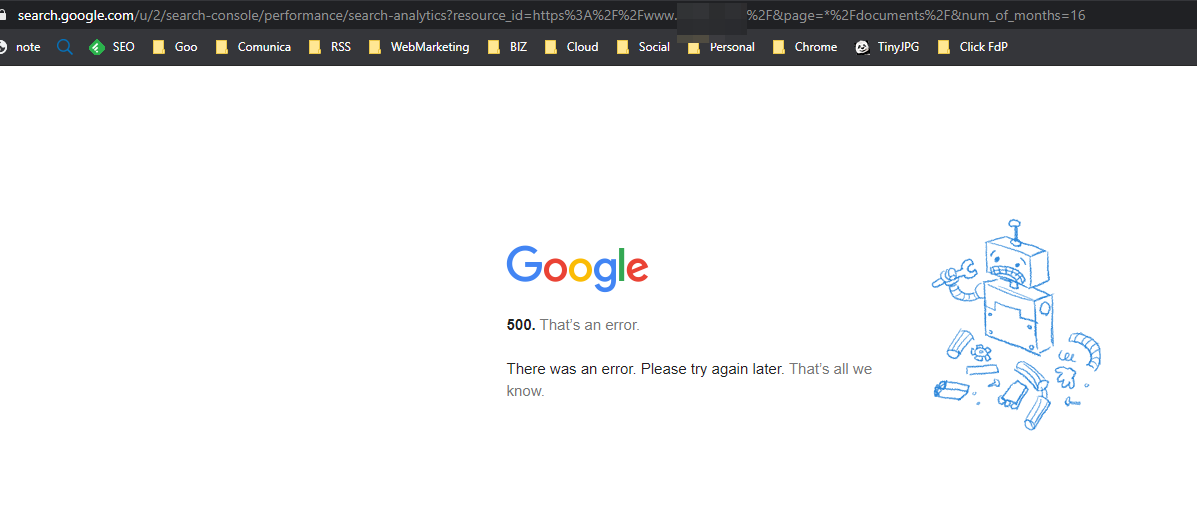The height and width of the screenshot is (526, 1197).
Task: Click the lock icon in the address bar
Action: click(4, 15)
